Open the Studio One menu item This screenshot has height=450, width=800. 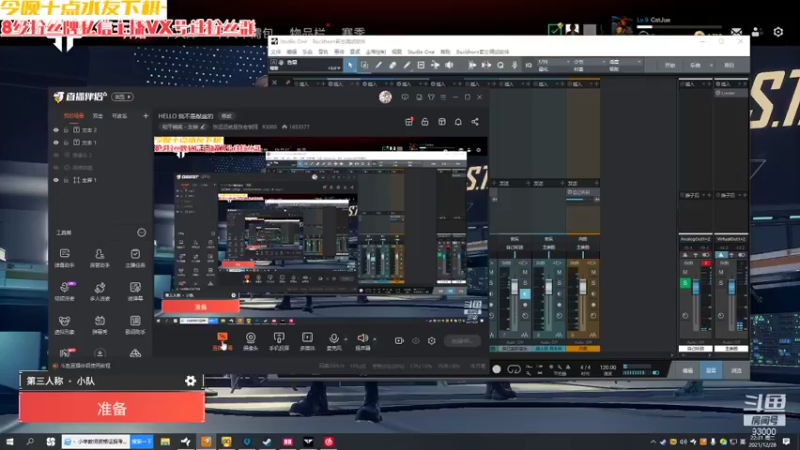(421, 52)
